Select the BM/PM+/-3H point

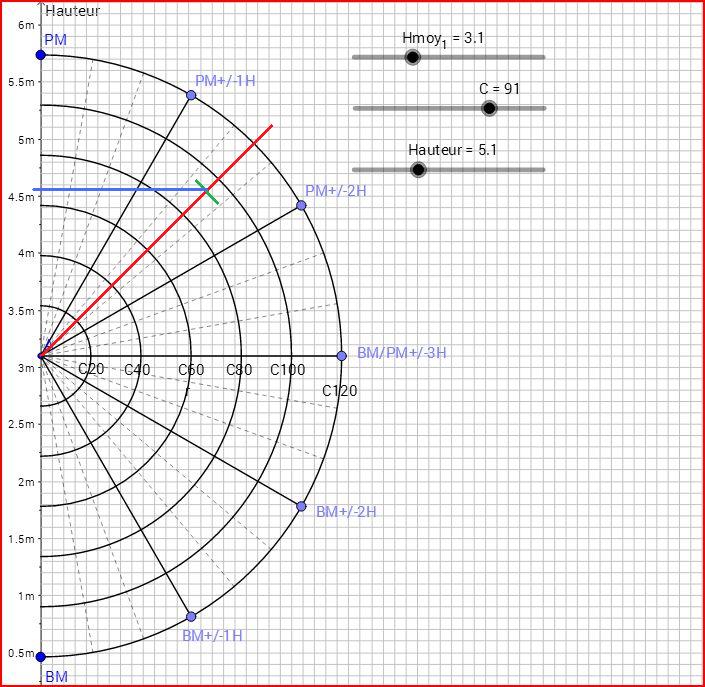point(341,356)
